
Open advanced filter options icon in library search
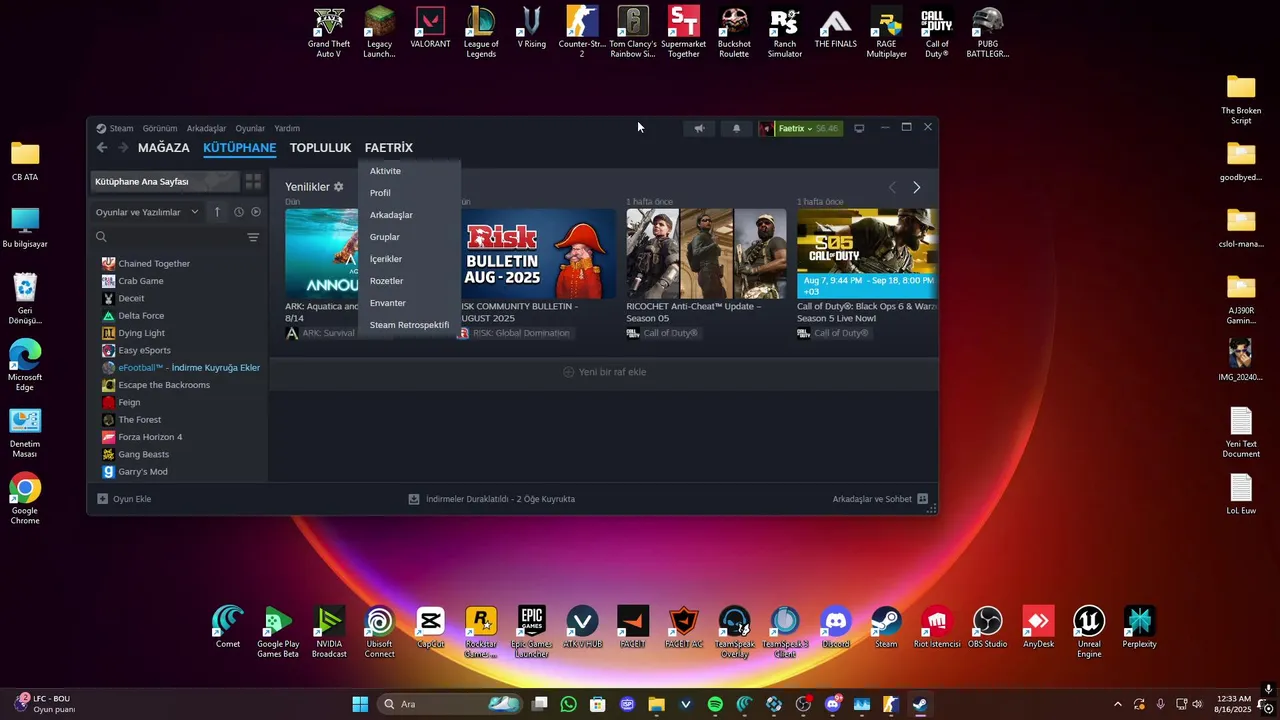tap(253, 237)
